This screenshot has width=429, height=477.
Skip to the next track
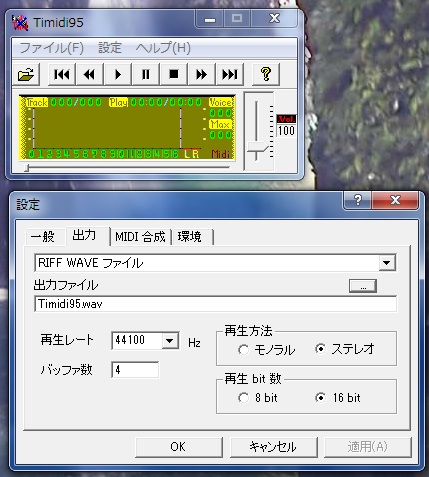coord(230,74)
